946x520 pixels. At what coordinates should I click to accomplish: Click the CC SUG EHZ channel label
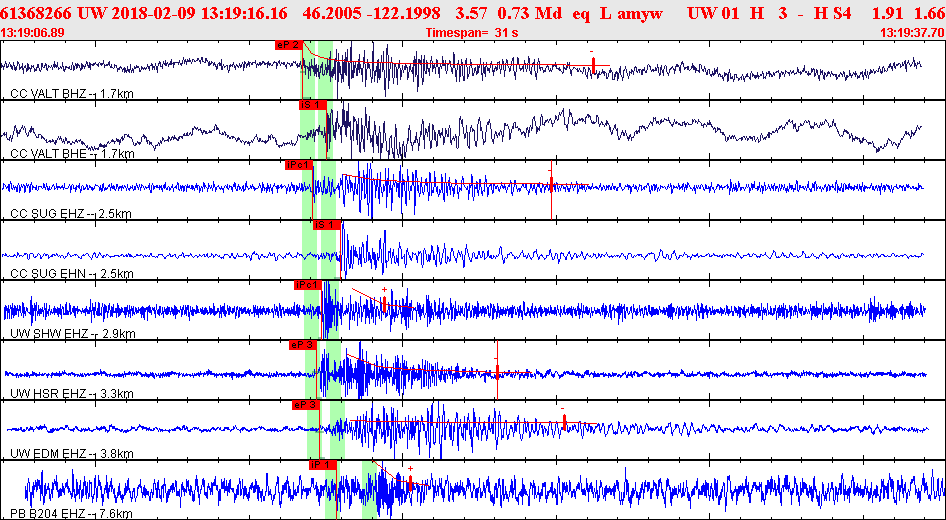tap(71, 214)
